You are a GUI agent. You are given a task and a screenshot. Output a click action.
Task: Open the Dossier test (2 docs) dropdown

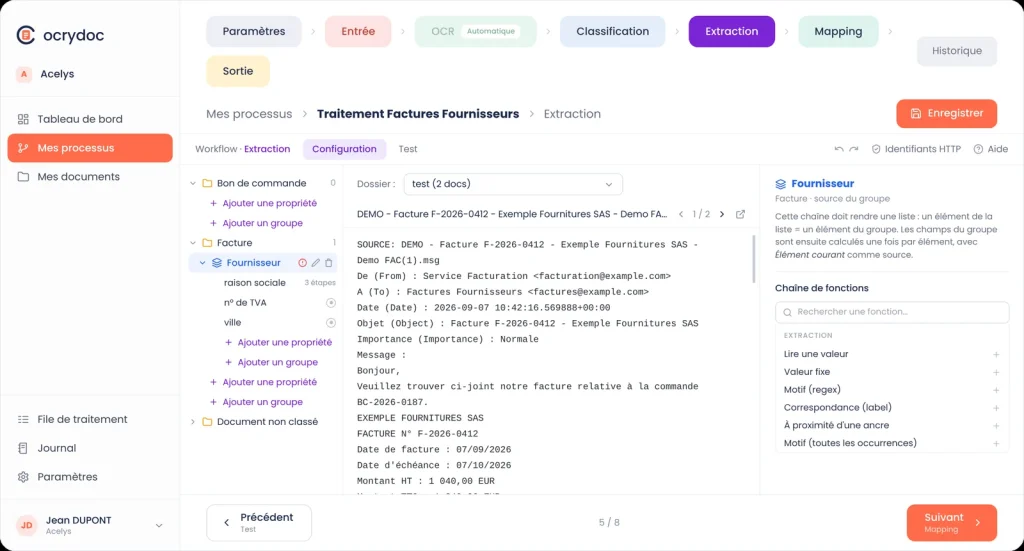513,184
